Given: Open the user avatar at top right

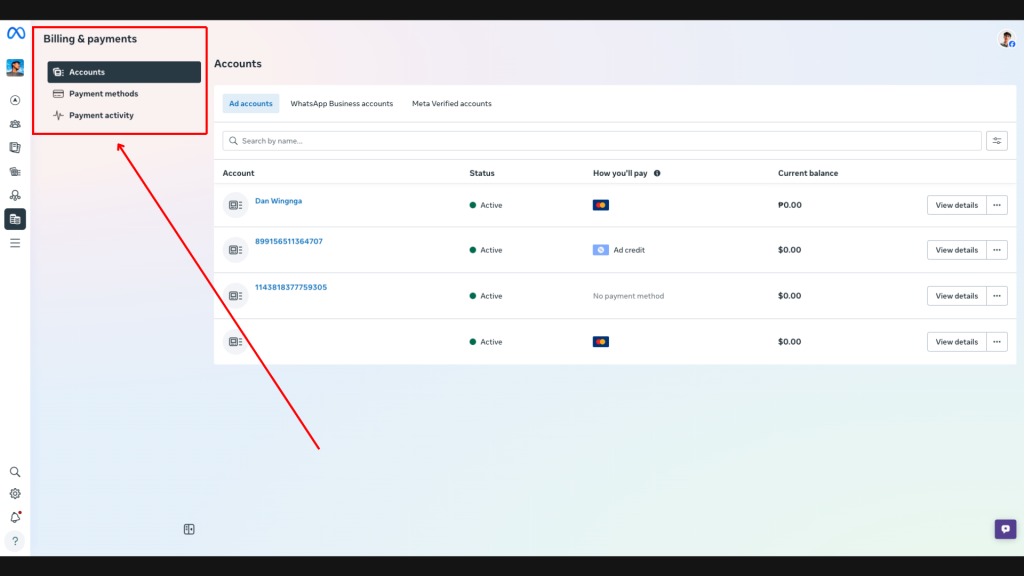Looking at the screenshot, I should 1006,39.
